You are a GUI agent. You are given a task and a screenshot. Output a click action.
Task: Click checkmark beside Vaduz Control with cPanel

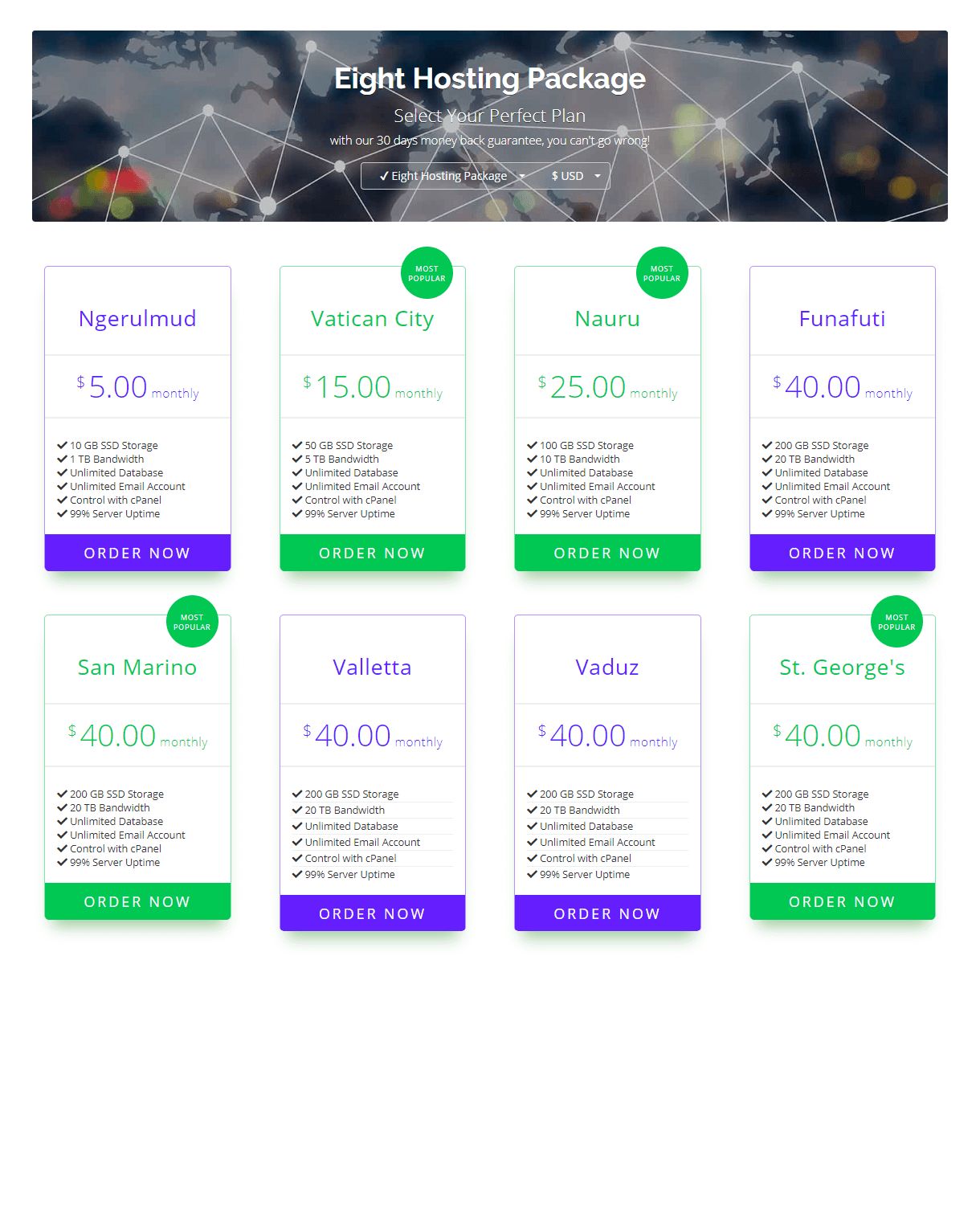point(532,858)
